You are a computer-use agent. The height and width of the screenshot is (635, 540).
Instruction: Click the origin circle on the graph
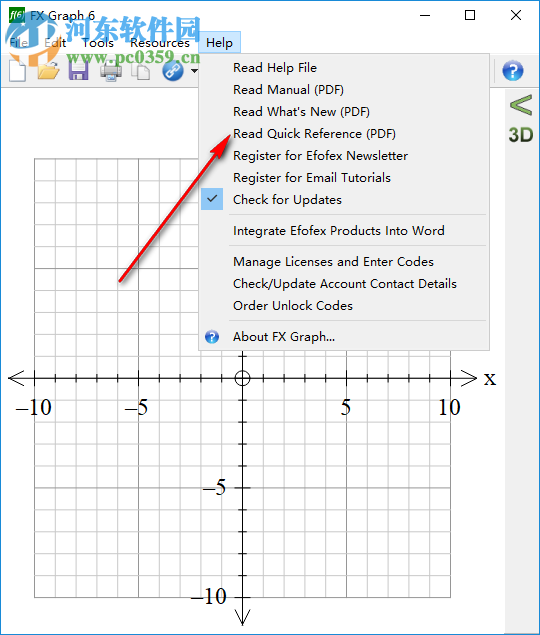point(242,378)
